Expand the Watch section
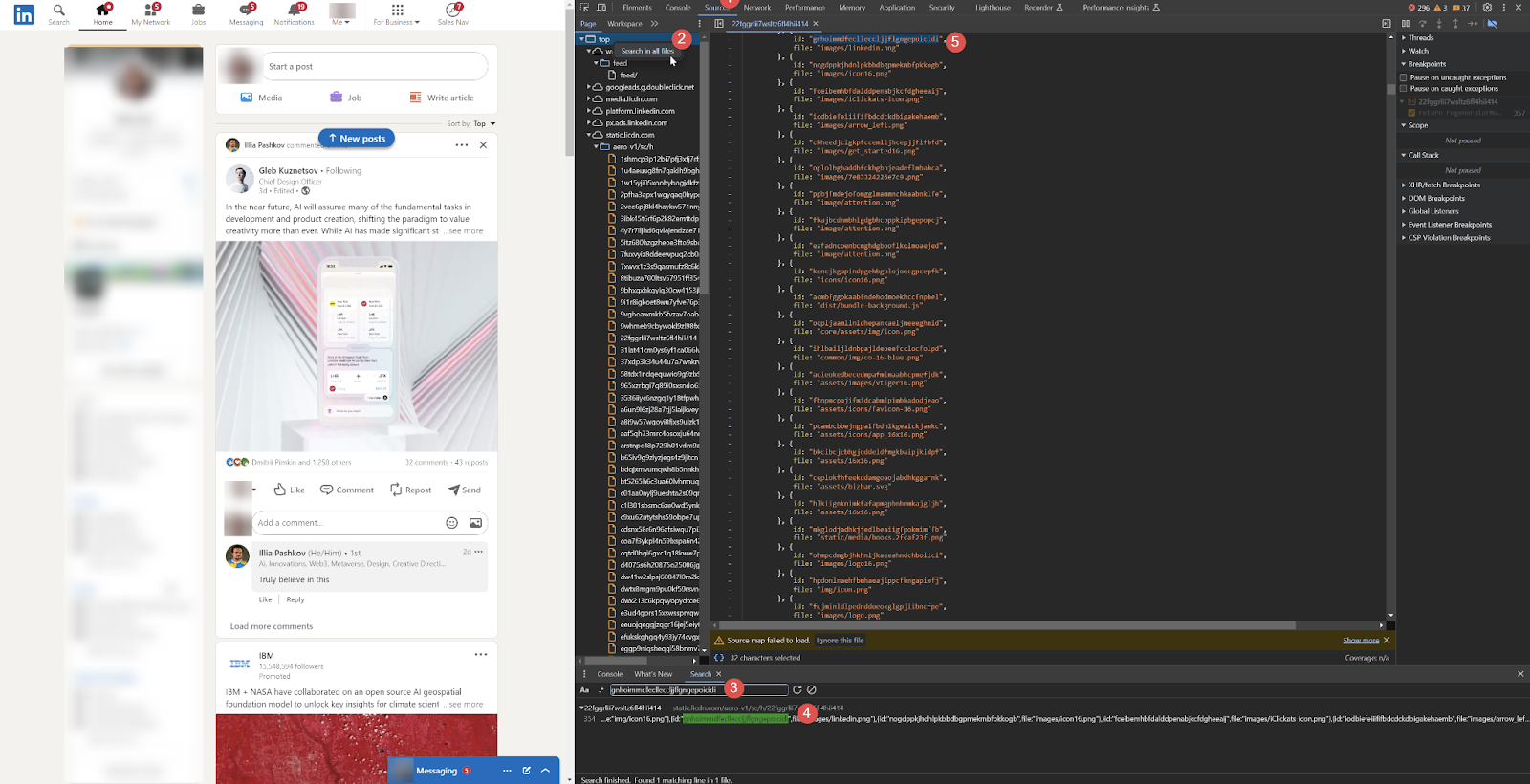The image size is (1530, 784). 1418,51
